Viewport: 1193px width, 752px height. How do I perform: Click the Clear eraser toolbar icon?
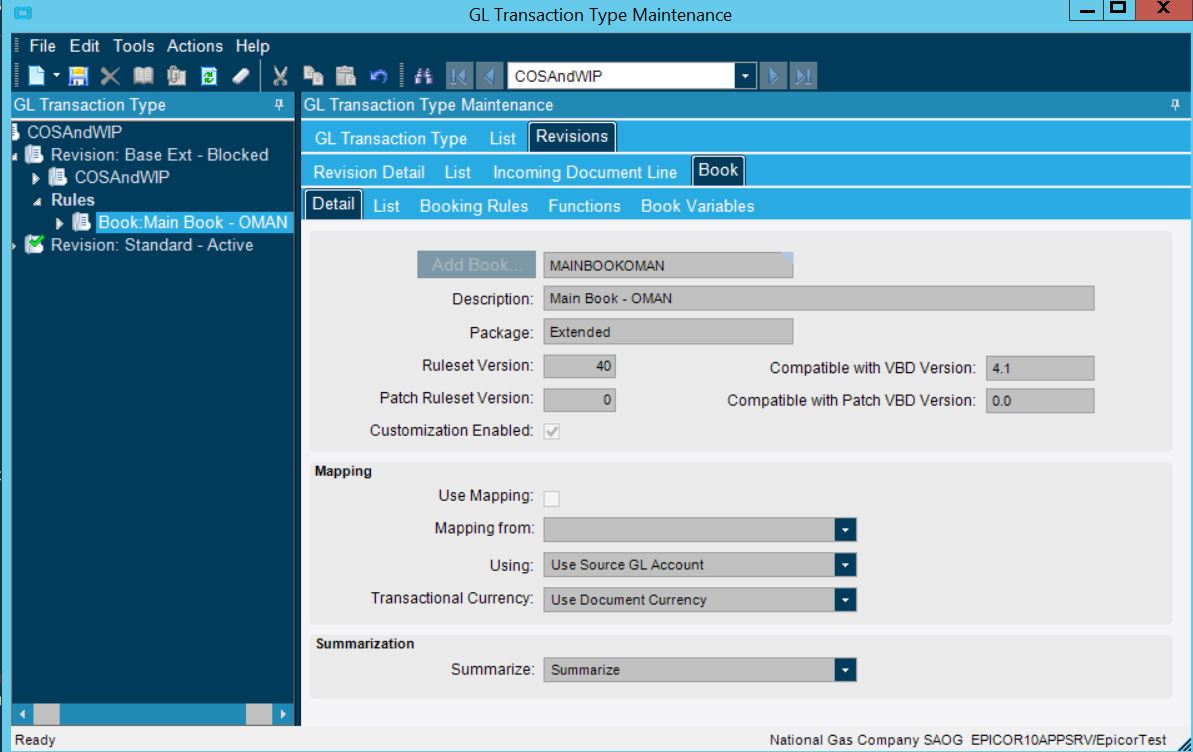(240, 75)
